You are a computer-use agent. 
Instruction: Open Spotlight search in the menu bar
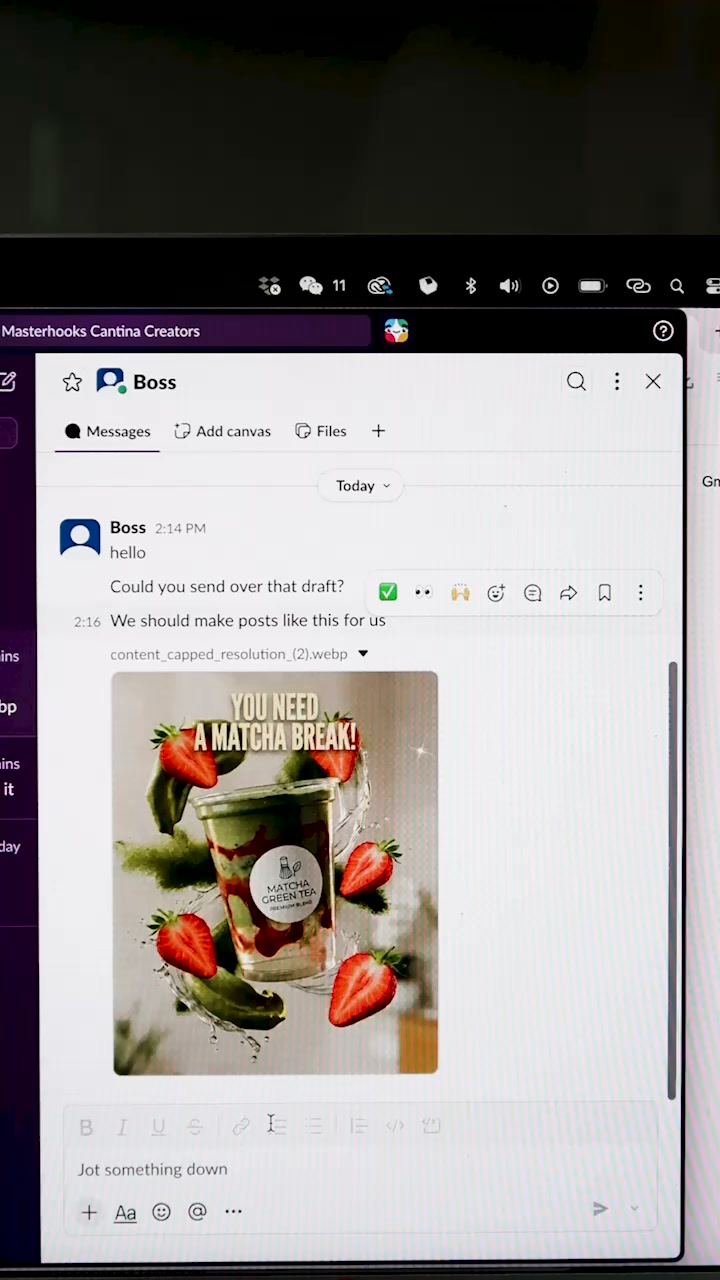pos(677,286)
